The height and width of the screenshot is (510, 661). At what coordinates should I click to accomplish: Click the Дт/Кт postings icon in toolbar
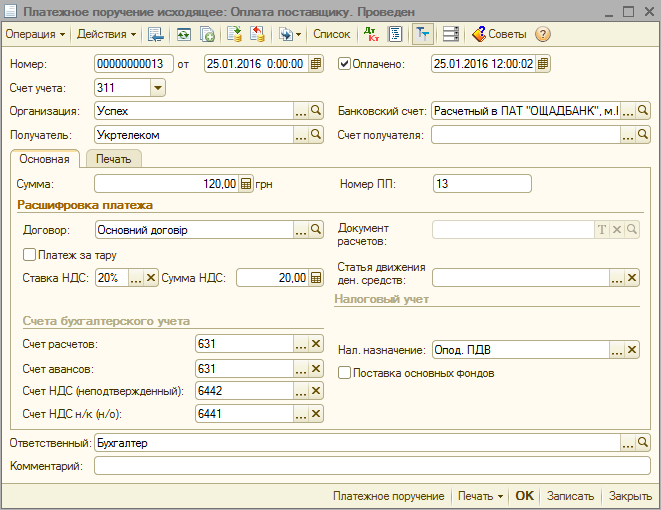click(371, 34)
